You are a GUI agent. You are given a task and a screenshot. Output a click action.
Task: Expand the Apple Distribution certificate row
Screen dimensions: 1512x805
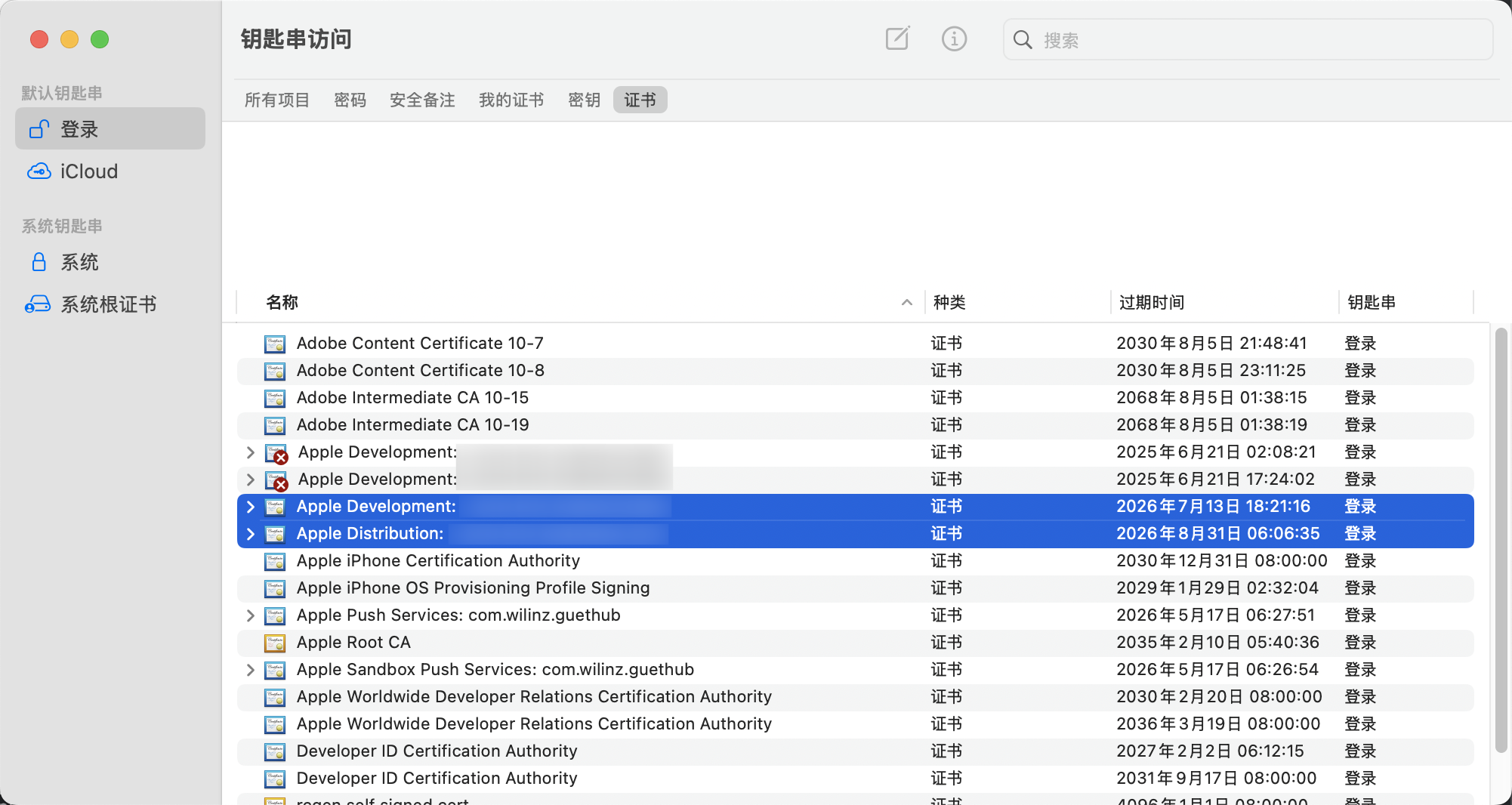coord(250,534)
